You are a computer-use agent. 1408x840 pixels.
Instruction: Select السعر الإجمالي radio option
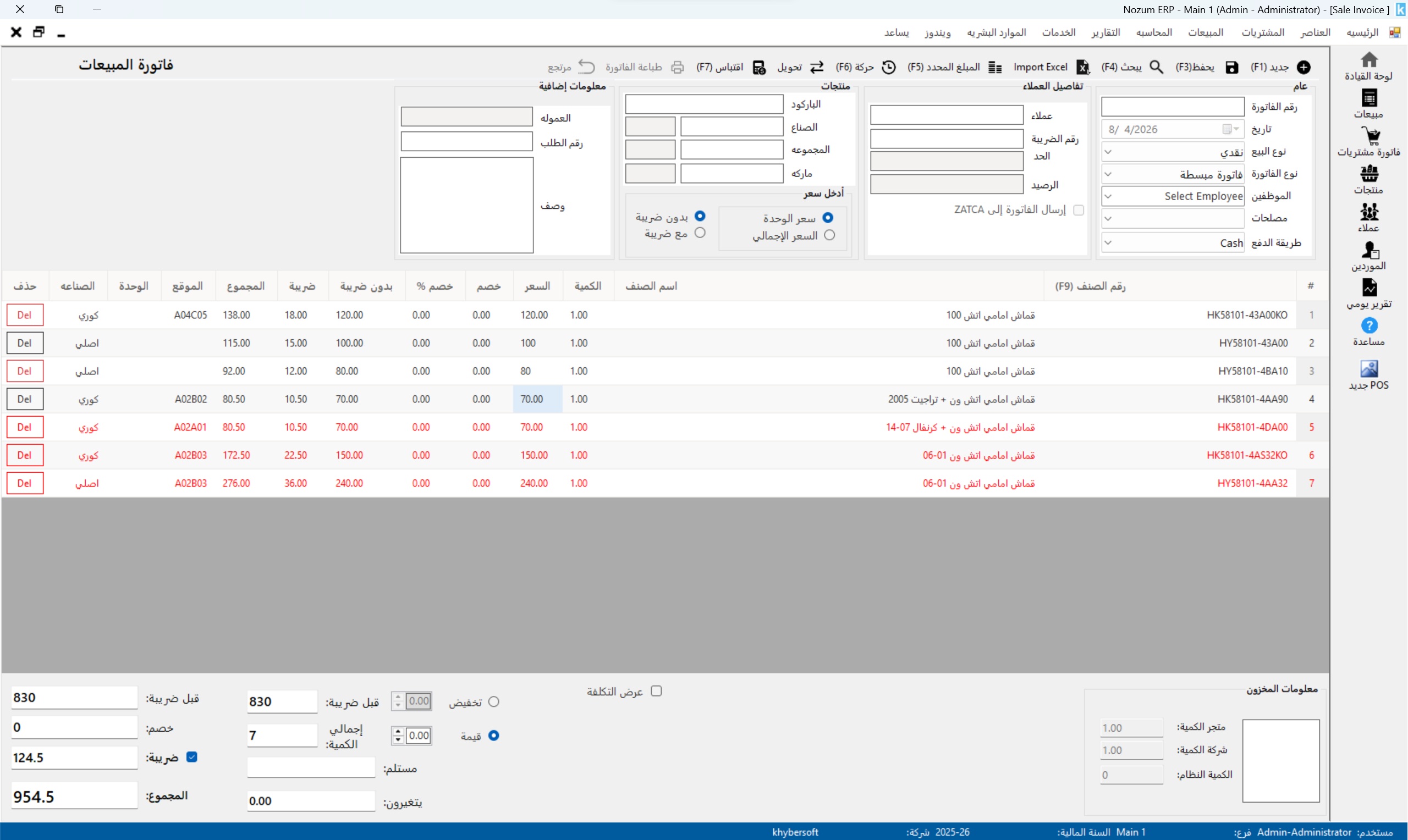pyautogui.click(x=829, y=235)
